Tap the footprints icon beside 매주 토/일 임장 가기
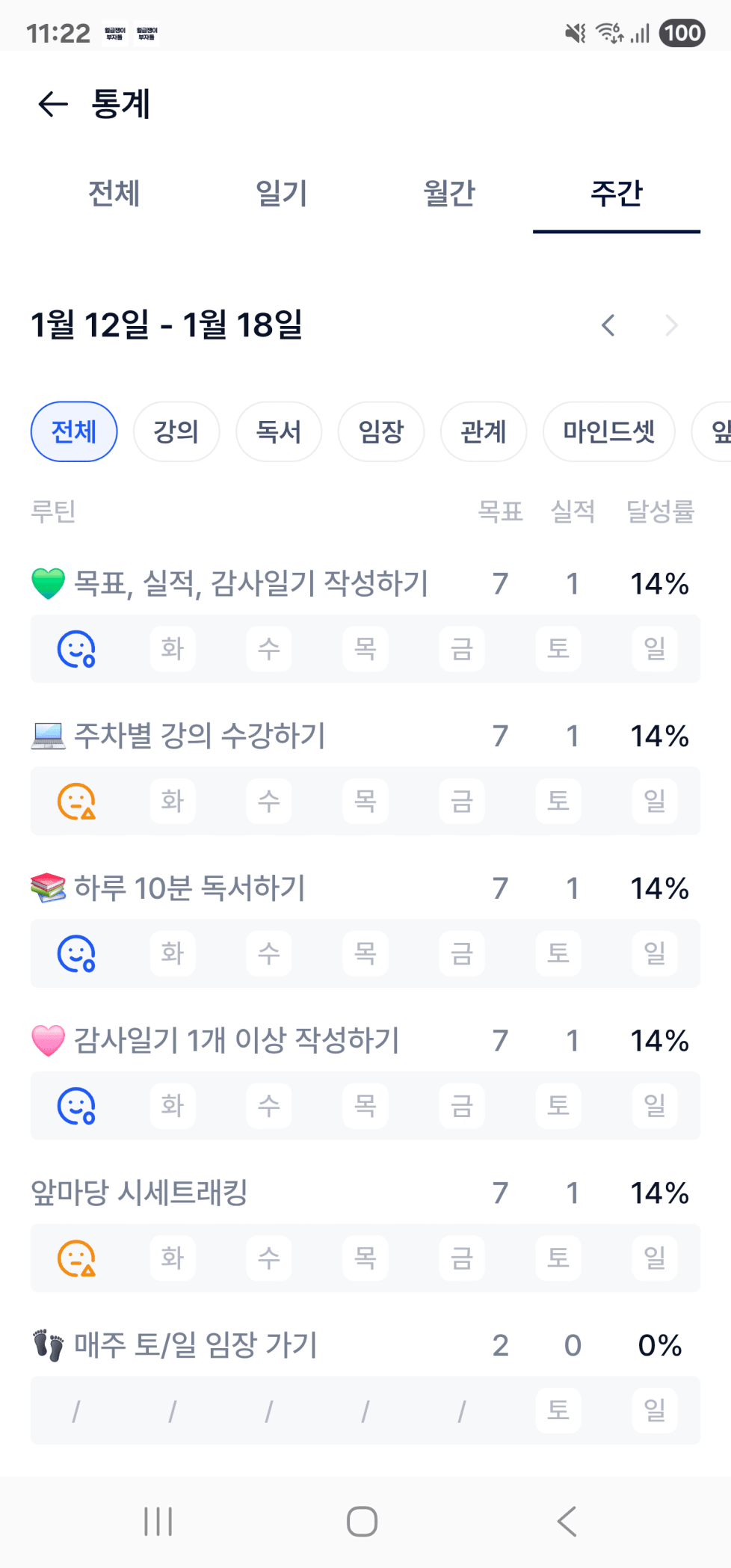This screenshot has height=1568, width=731. (x=49, y=1345)
